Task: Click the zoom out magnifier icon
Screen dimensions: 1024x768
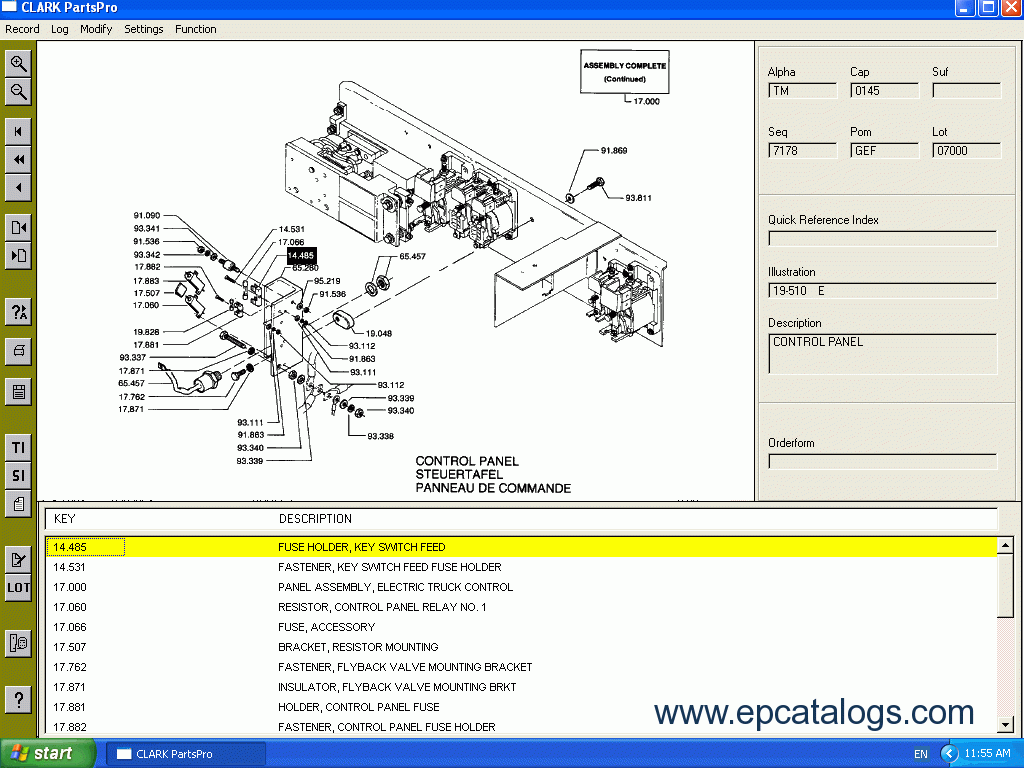Action: [x=19, y=93]
